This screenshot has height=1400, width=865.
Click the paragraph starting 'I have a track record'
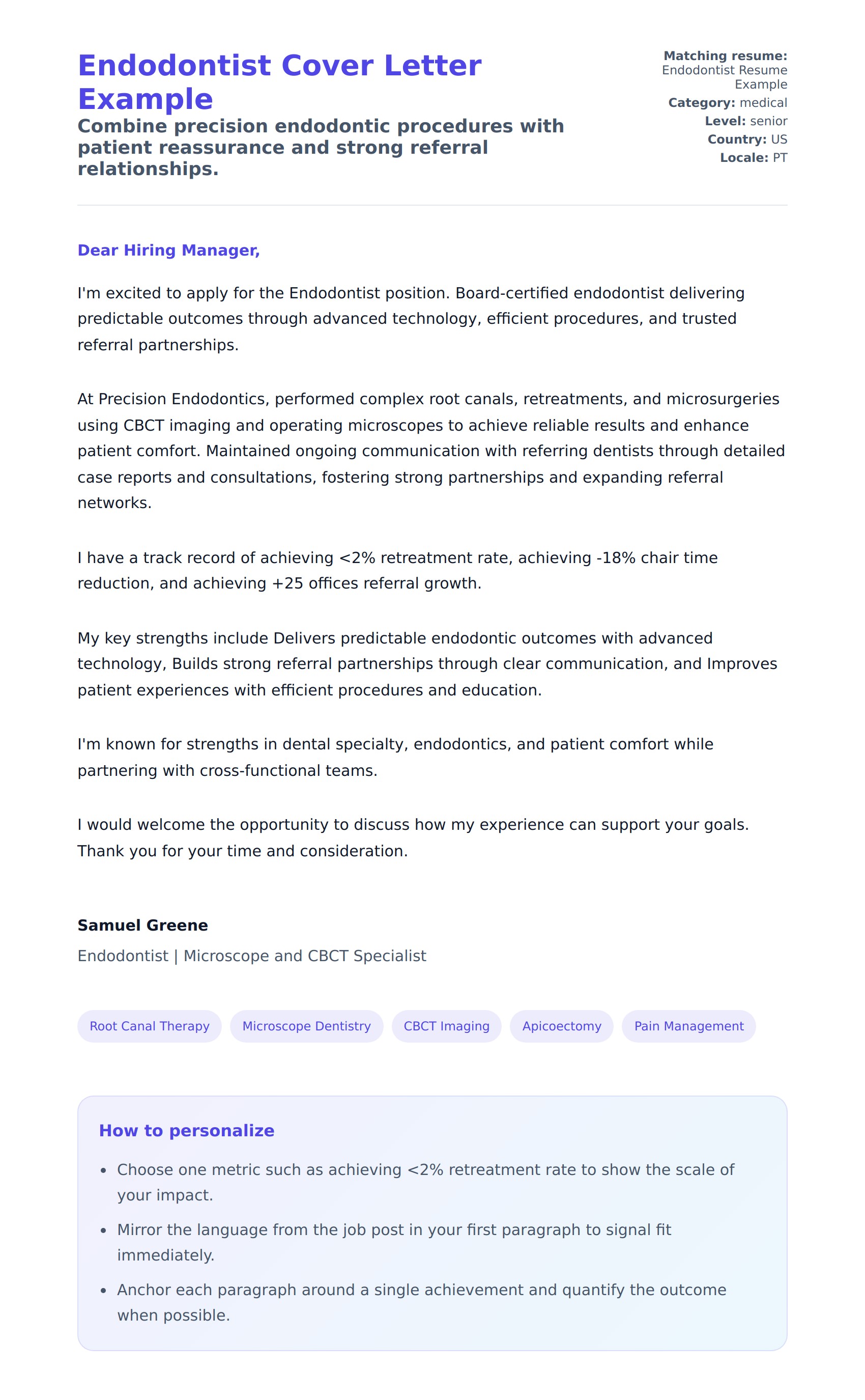[397, 570]
